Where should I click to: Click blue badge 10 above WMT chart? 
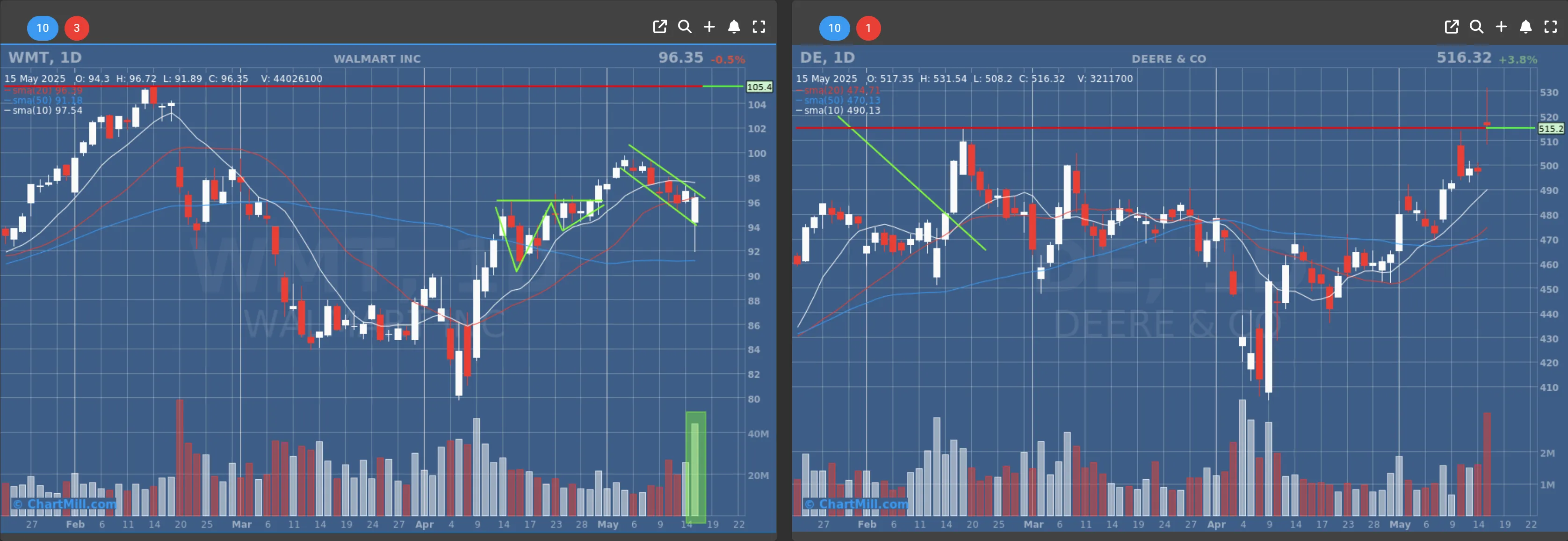pyautogui.click(x=43, y=28)
